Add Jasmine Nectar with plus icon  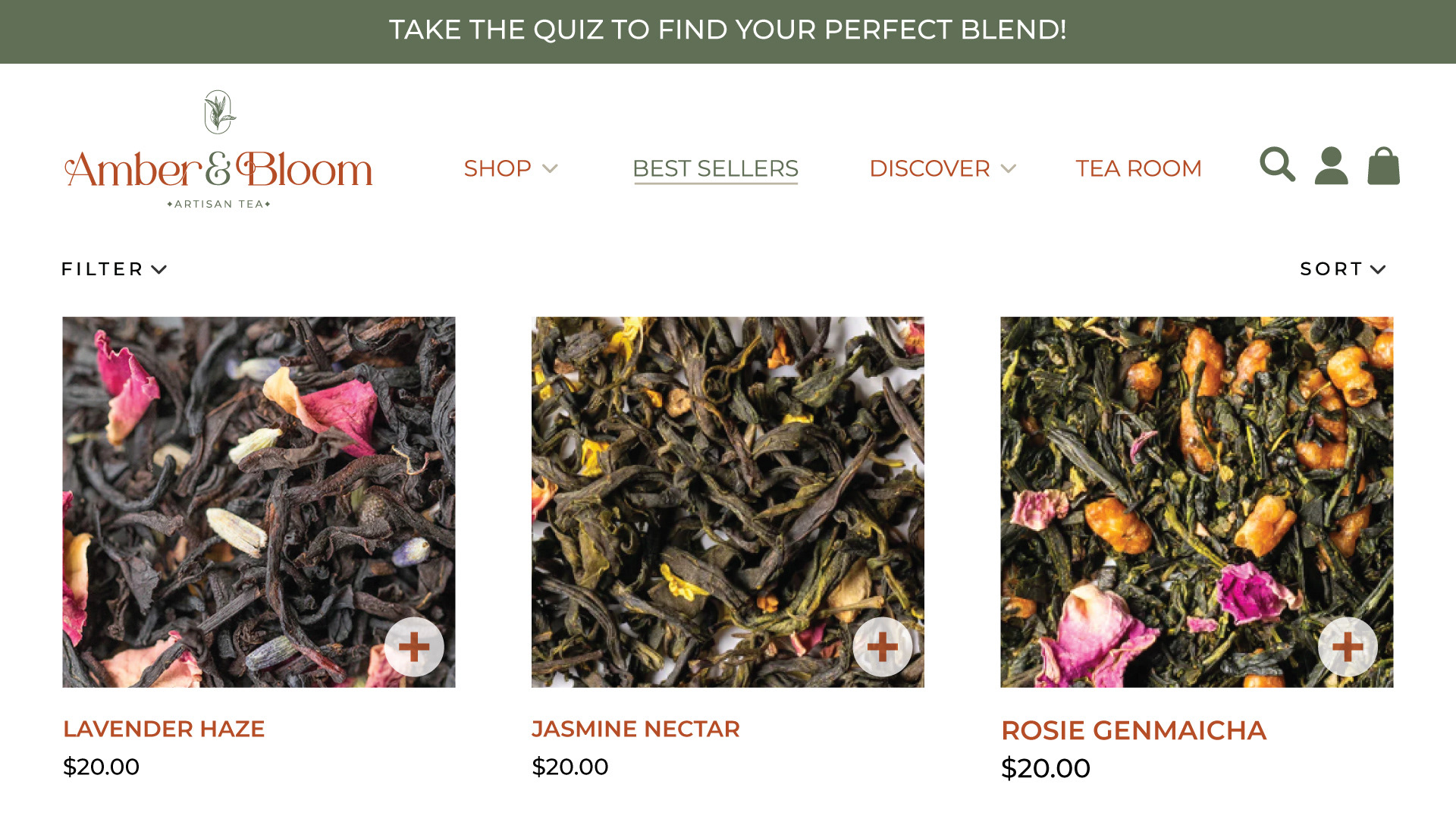point(883,647)
